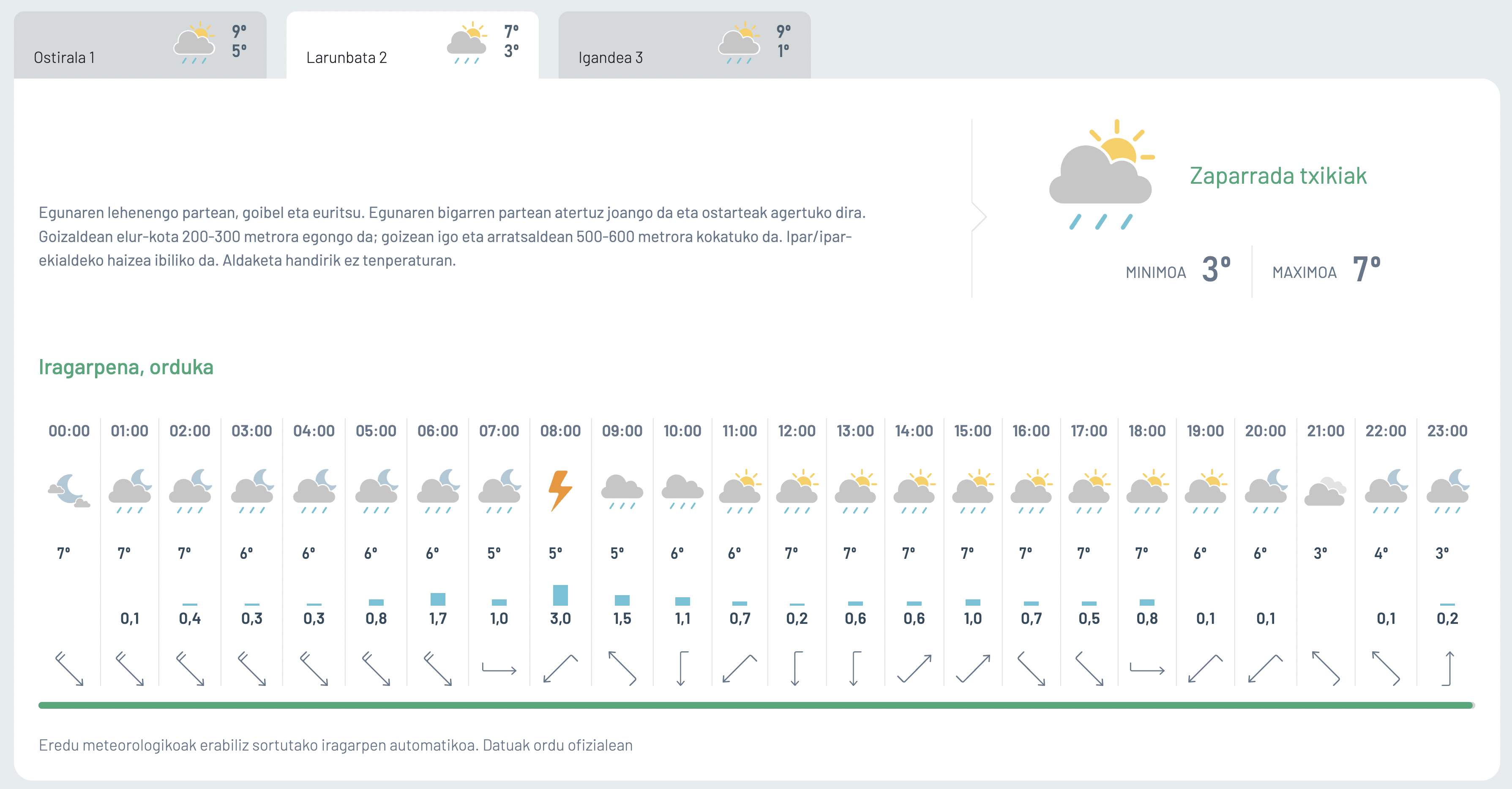Click the 'Iragarpena, orduka' heading

[126, 367]
